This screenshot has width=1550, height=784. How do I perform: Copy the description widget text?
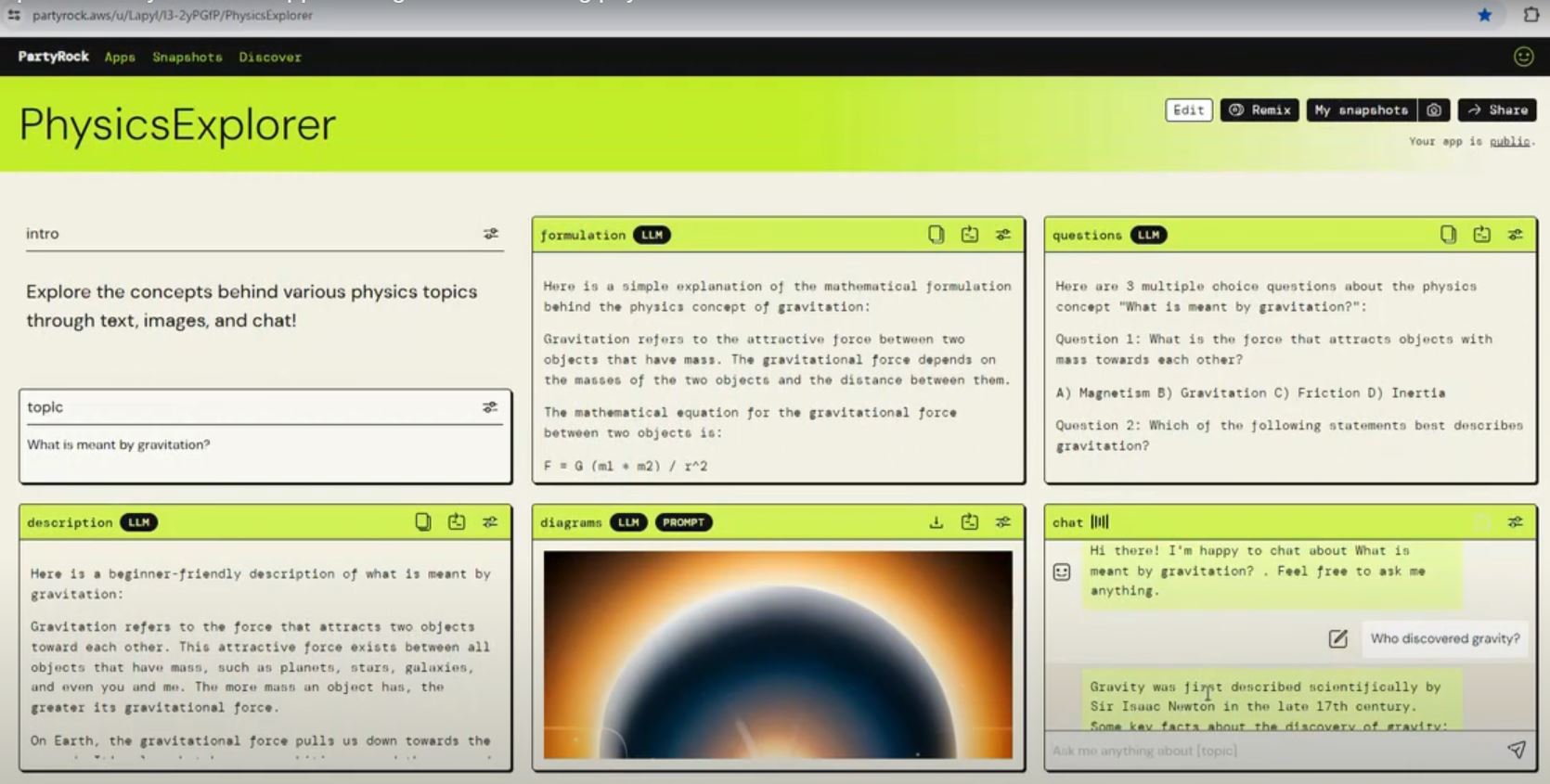pos(422,522)
